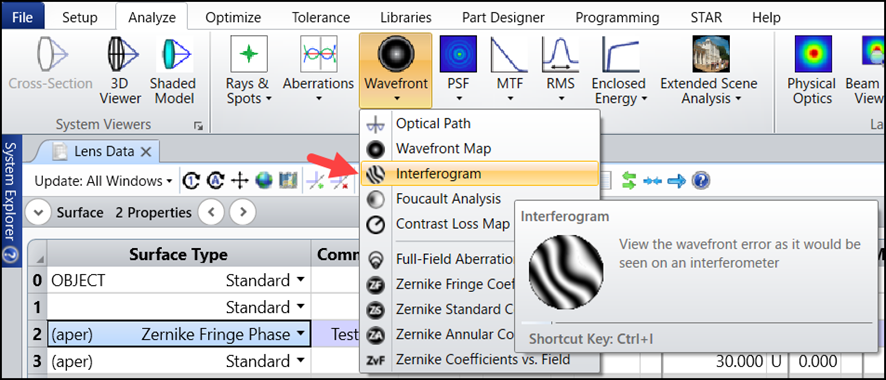This screenshot has height=380, width=886.
Task: Go to next surface properties arrow
Action: coord(243,212)
